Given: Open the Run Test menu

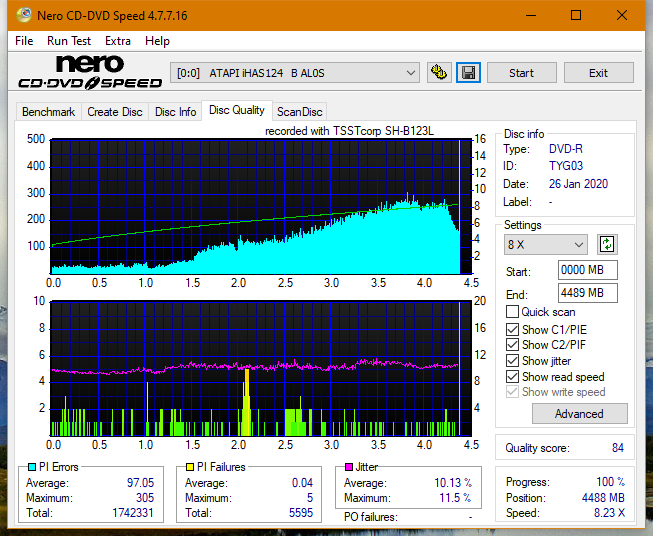Looking at the screenshot, I should coord(69,41).
